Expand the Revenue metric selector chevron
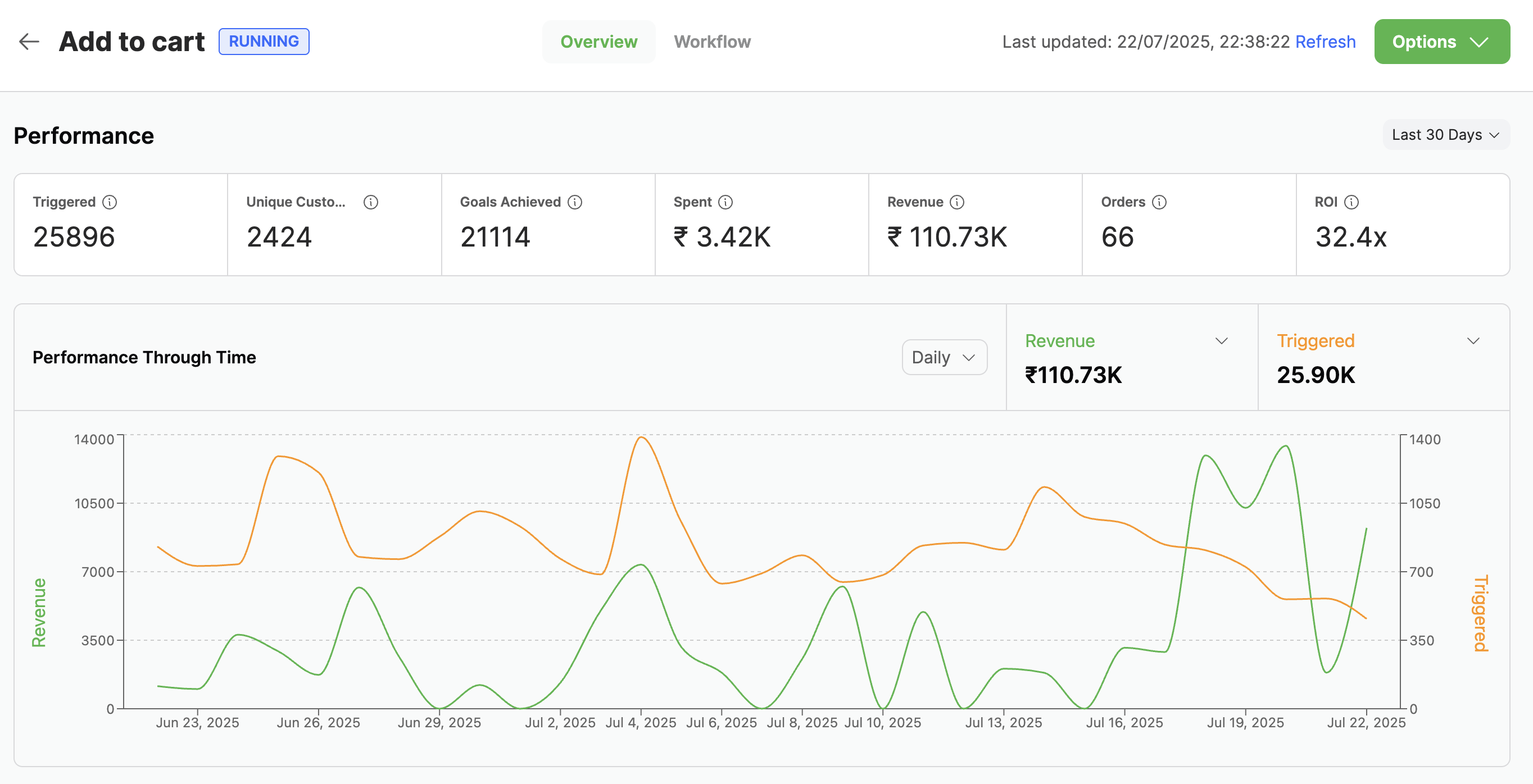The image size is (1533, 784). [x=1221, y=341]
